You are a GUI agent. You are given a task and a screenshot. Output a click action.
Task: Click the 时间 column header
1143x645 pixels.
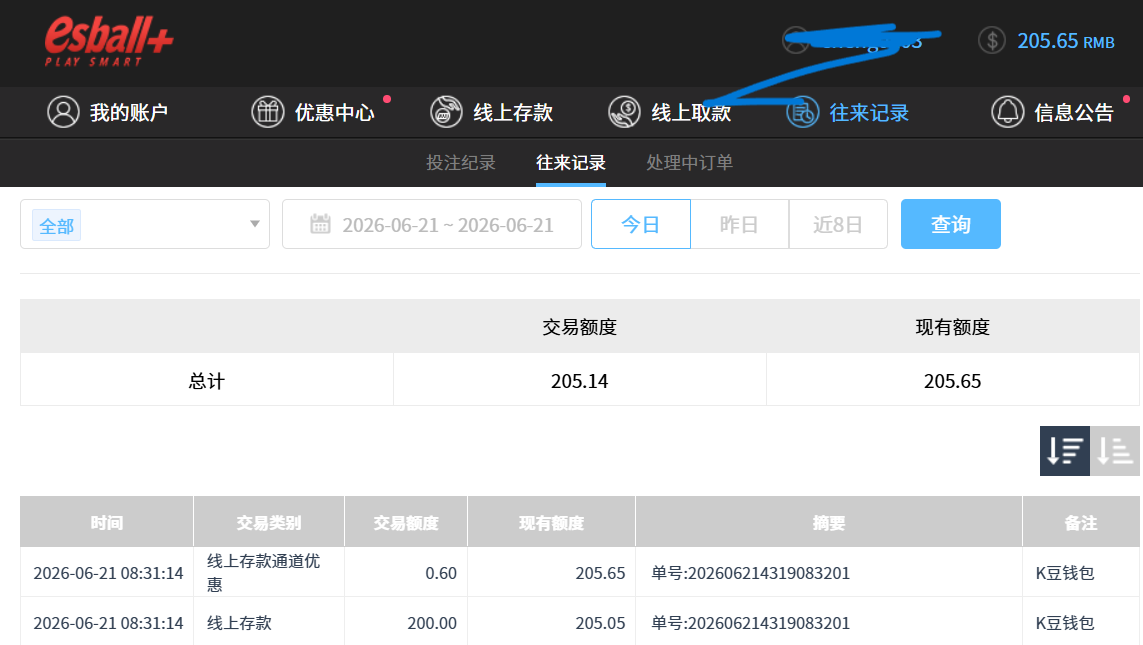(x=106, y=523)
